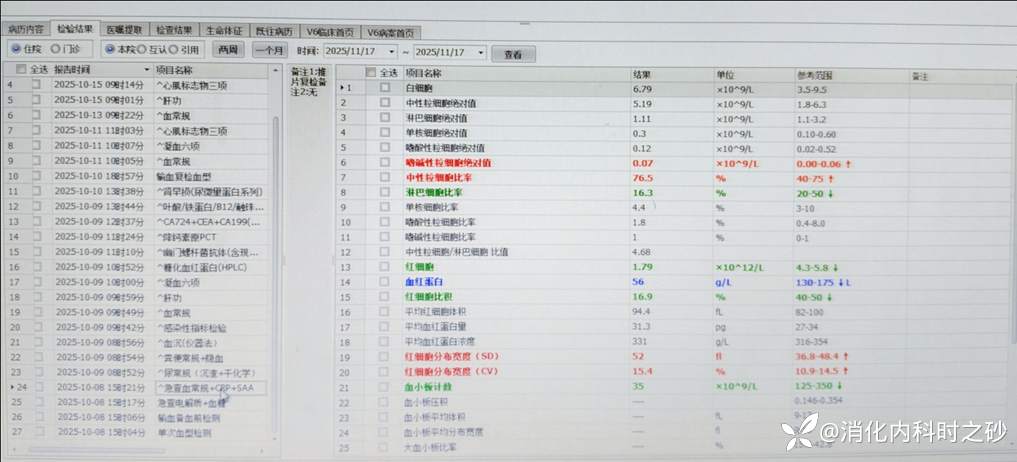This screenshot has height=462, width=1017.
Task: Choose the 引用 radio option
Action: [175, 49]
